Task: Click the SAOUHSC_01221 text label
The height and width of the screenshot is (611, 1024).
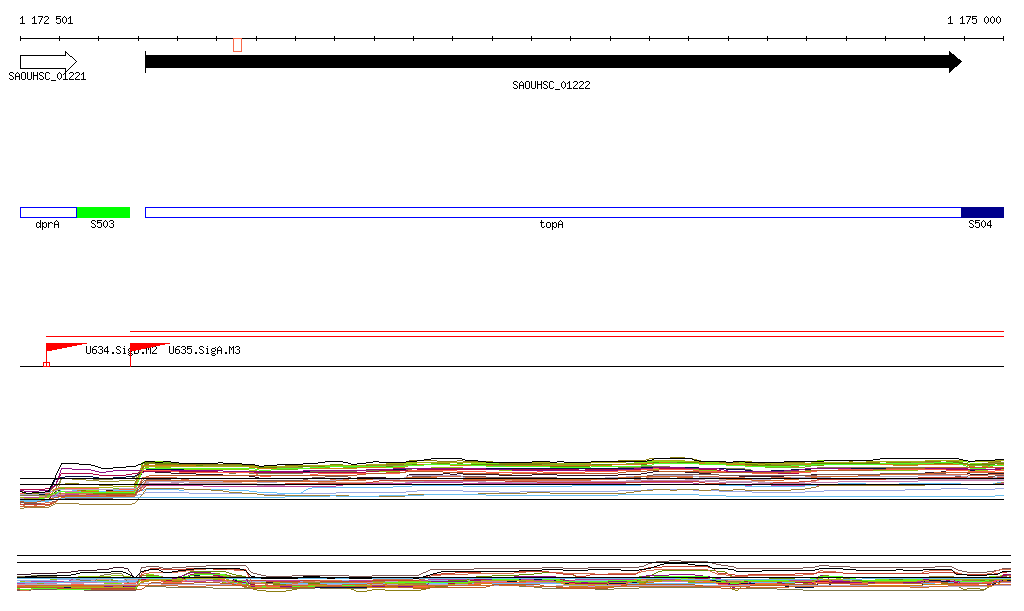Action: pos(47,76)
